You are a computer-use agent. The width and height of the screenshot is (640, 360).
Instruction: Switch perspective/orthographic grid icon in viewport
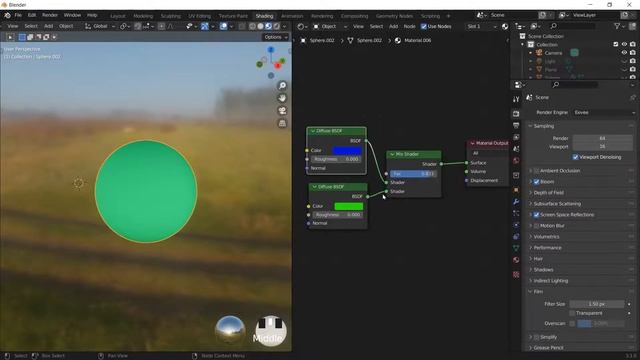(x=282, y=123)
